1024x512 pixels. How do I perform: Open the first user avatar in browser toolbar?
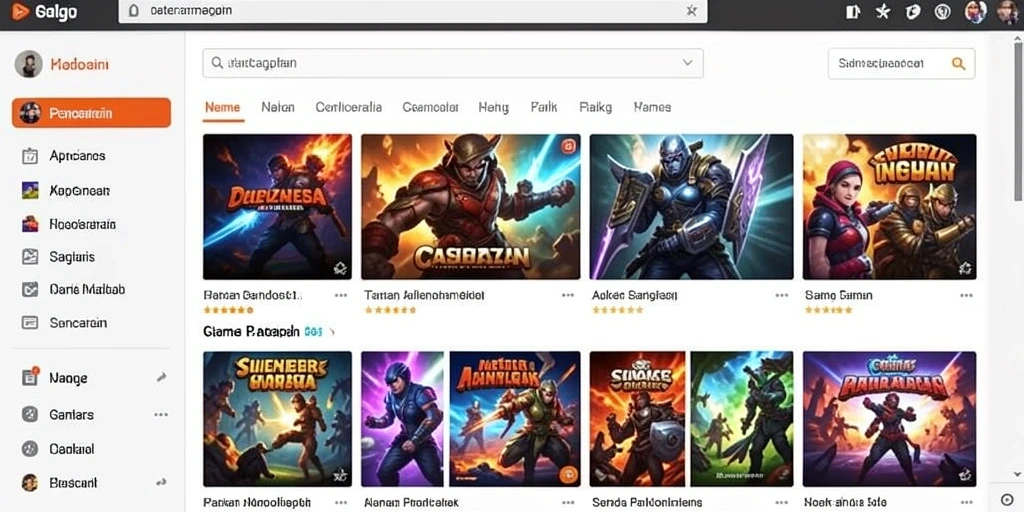pyautogui.click(x=975, y=12)
